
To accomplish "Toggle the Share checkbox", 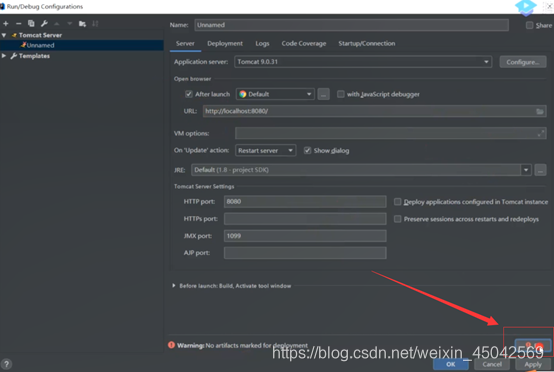I will click(x=529, y=25).
